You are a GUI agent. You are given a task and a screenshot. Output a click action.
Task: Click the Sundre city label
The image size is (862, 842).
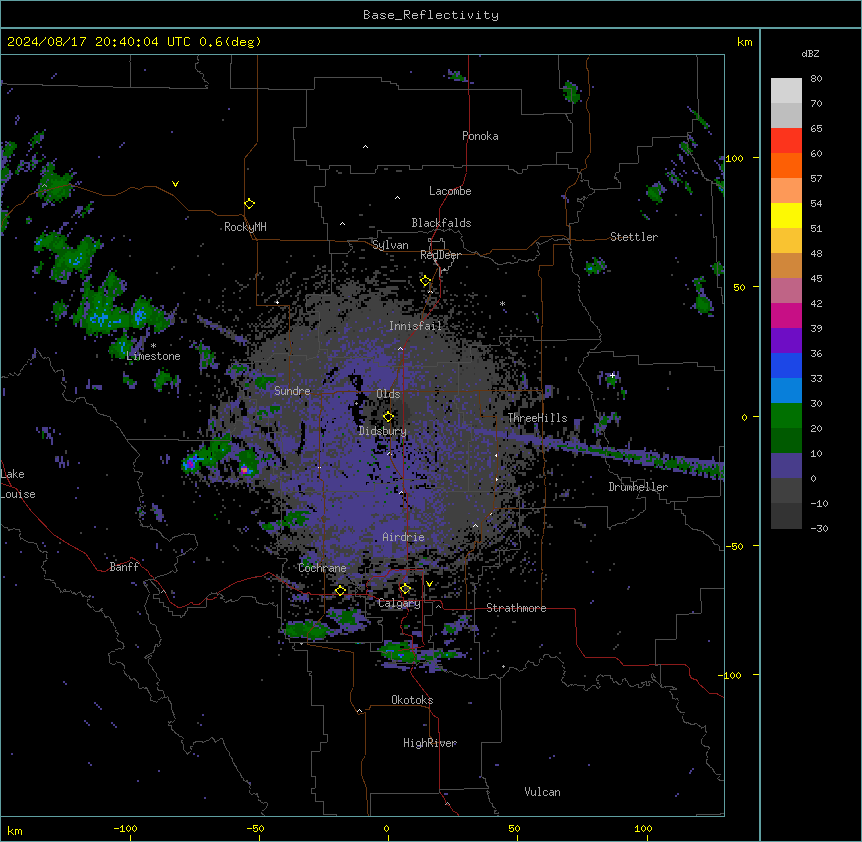click(x=292, y=391)
